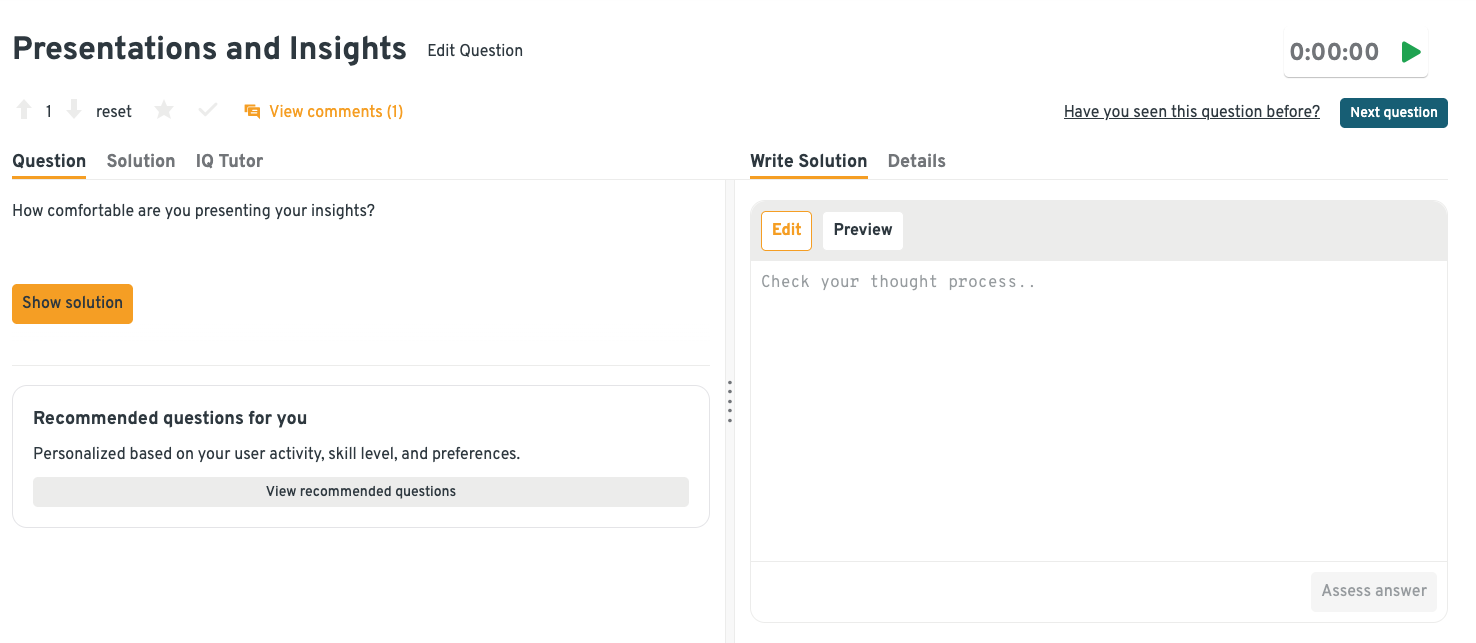This screenshot has height=643, width=1476.
Task: Star this question as a favorite
Action: pos(163,110)
